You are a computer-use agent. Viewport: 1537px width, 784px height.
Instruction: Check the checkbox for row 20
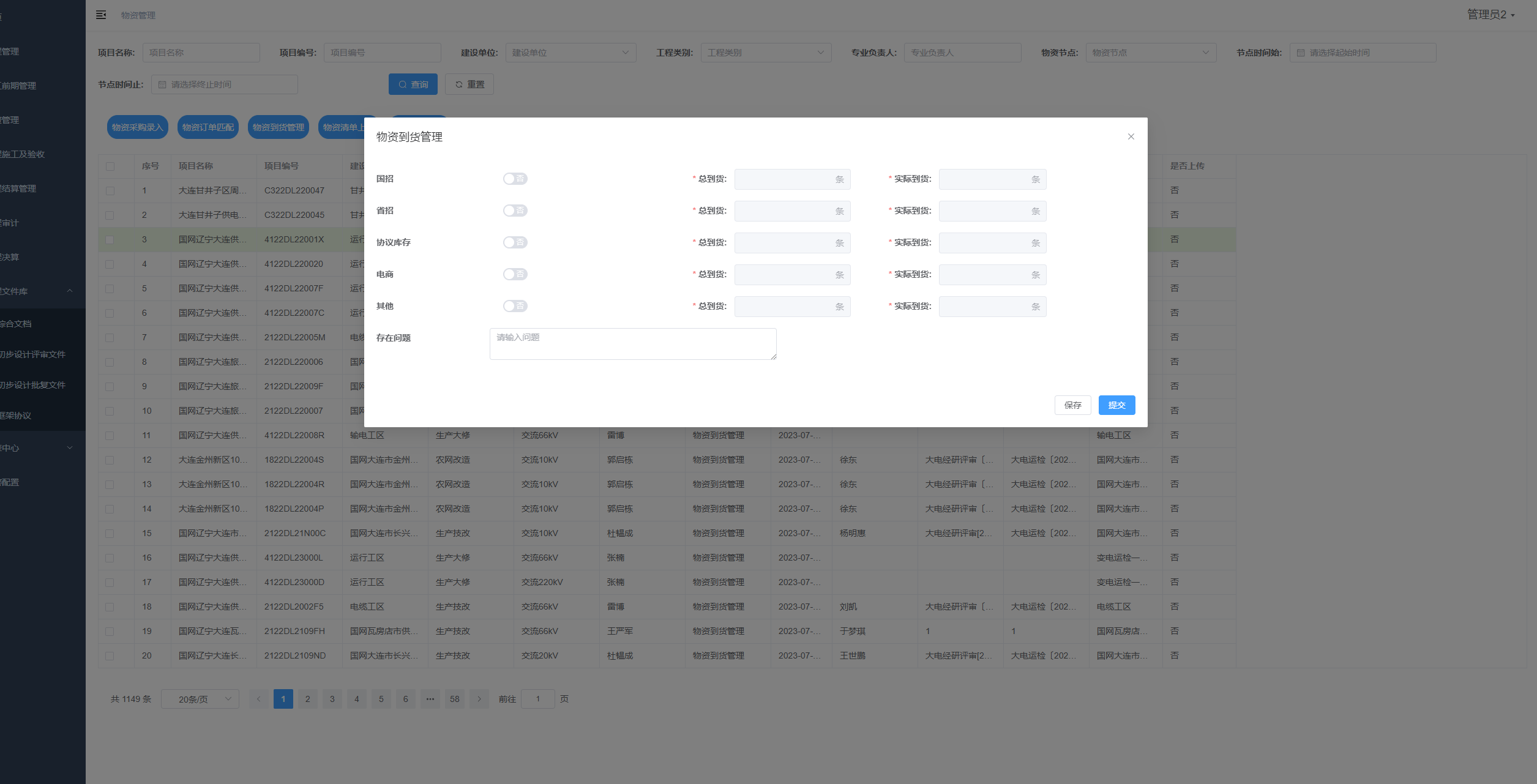(110, 655)
